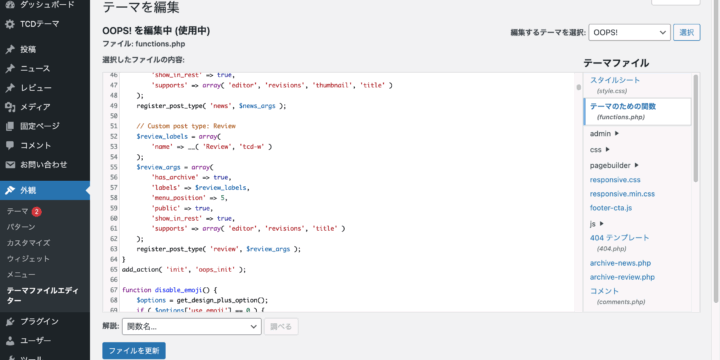Expand the admin folder in theme files

604,134
